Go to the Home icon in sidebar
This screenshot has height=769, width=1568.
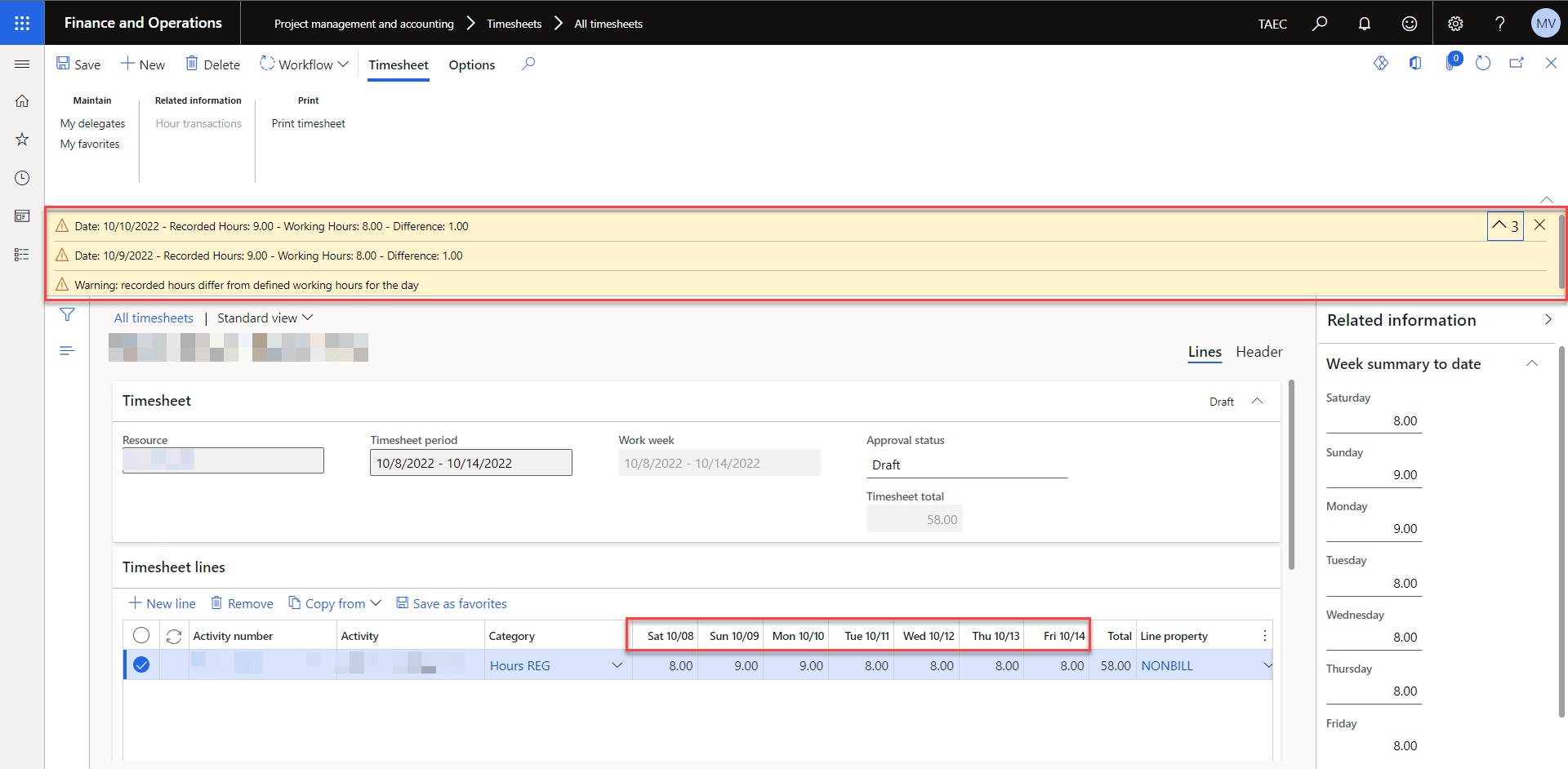tap(22, 101)
